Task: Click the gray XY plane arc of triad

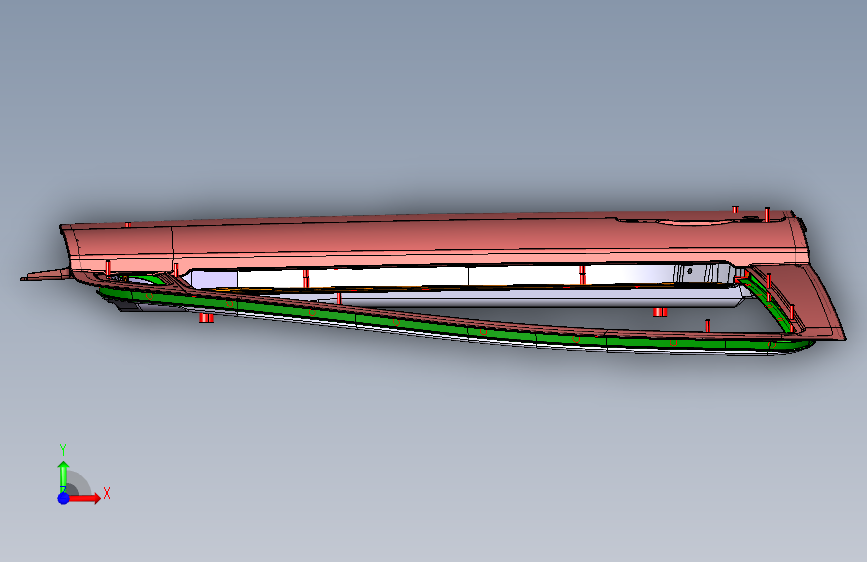Action: [79, 484]
